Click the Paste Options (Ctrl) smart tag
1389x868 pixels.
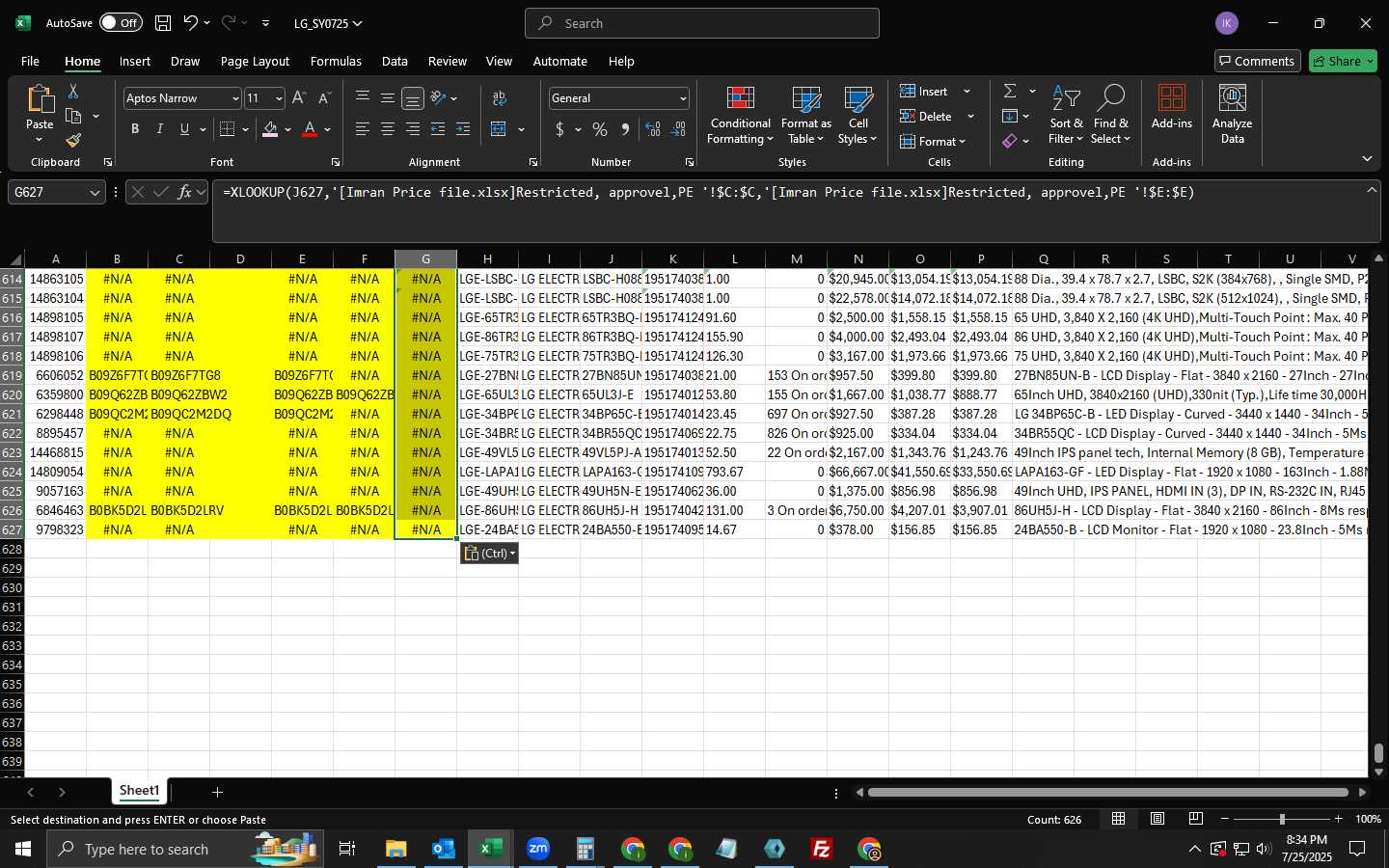[490, 554]
